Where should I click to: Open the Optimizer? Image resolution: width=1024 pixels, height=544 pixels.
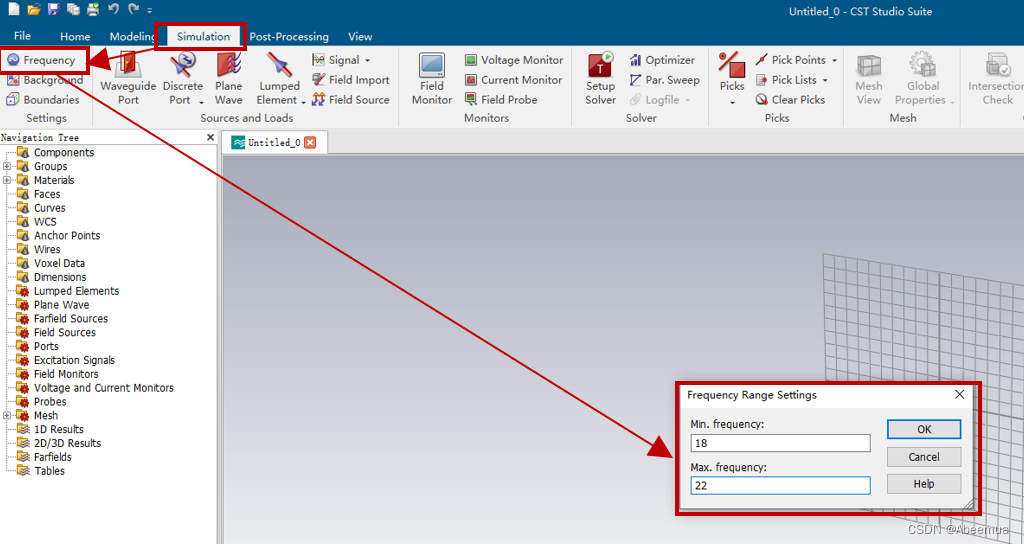(x=662, y=60)
